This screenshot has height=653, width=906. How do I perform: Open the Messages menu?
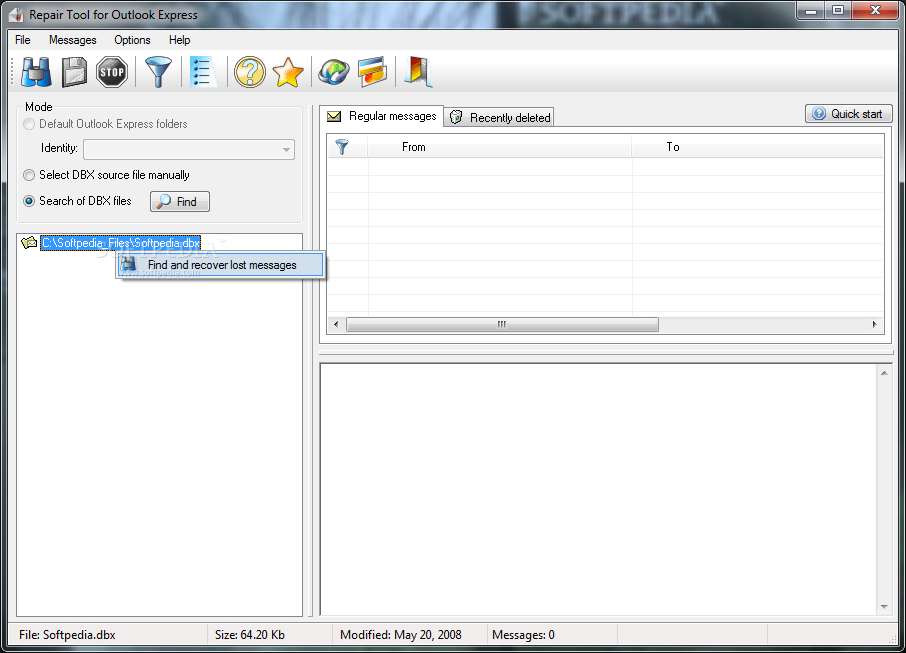[73, 40]
